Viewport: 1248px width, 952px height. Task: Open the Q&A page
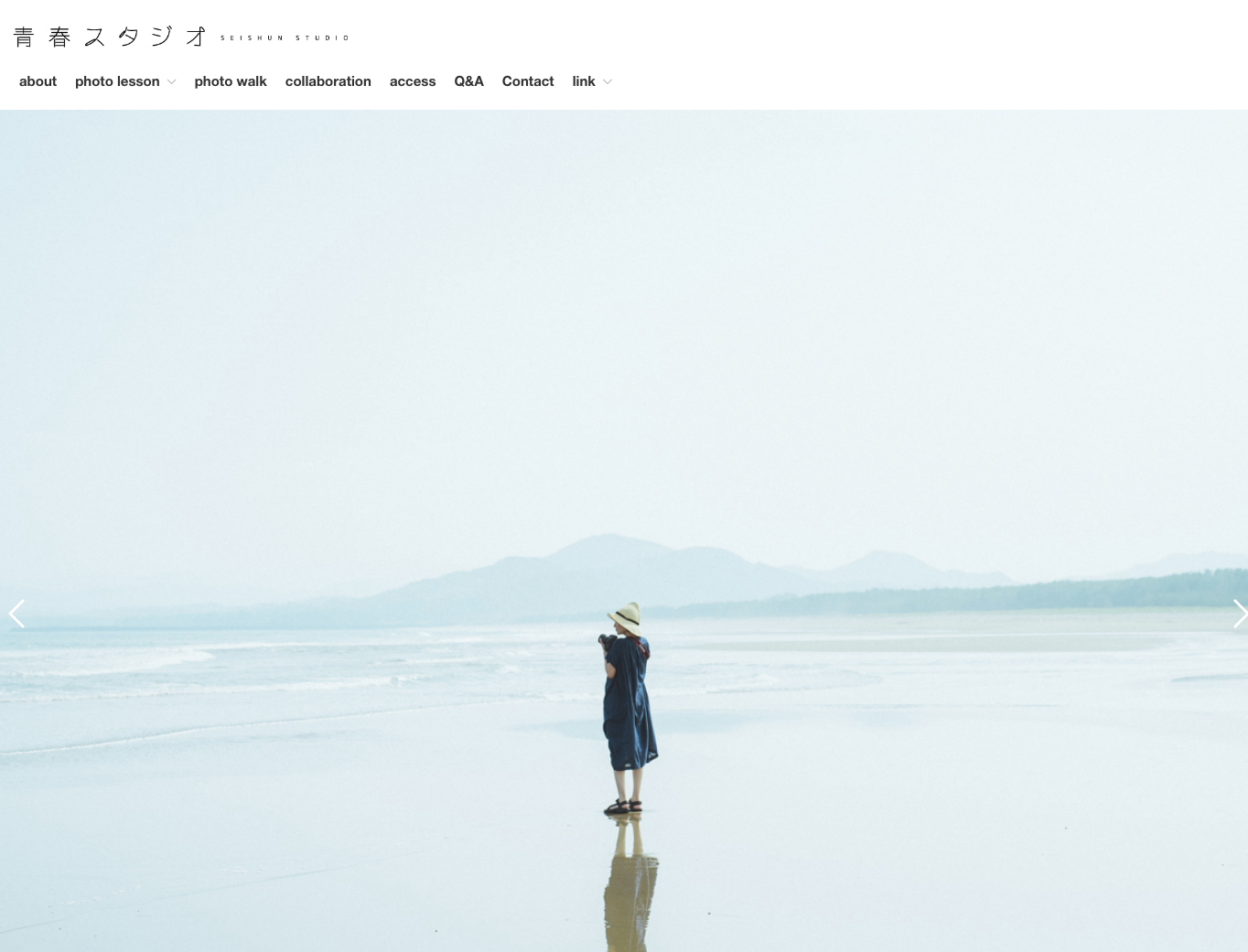[x=468, y=81]
